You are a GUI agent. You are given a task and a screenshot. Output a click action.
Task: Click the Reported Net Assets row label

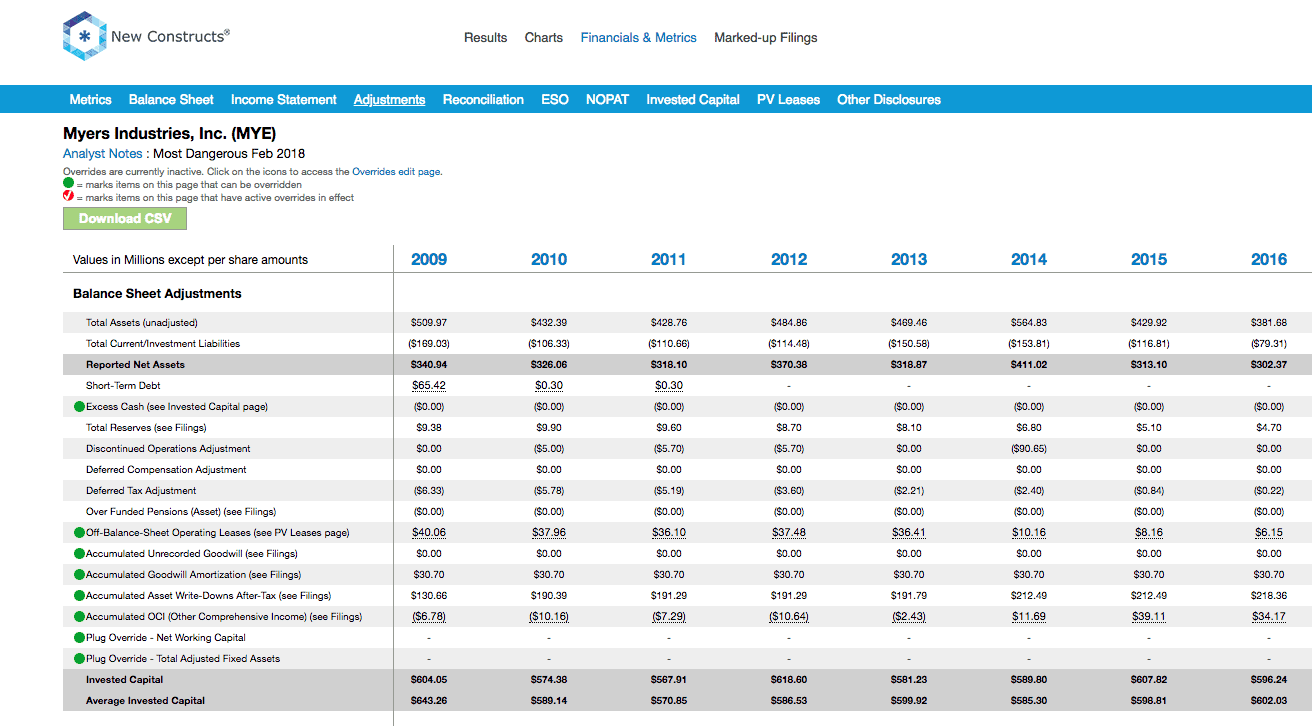135,365
